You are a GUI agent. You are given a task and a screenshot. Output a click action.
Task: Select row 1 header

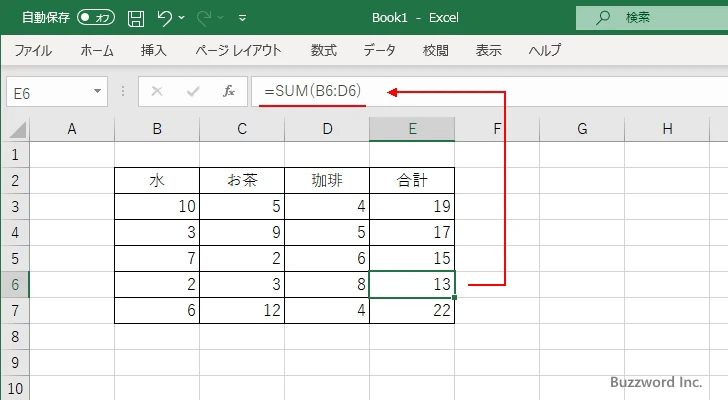15,155
